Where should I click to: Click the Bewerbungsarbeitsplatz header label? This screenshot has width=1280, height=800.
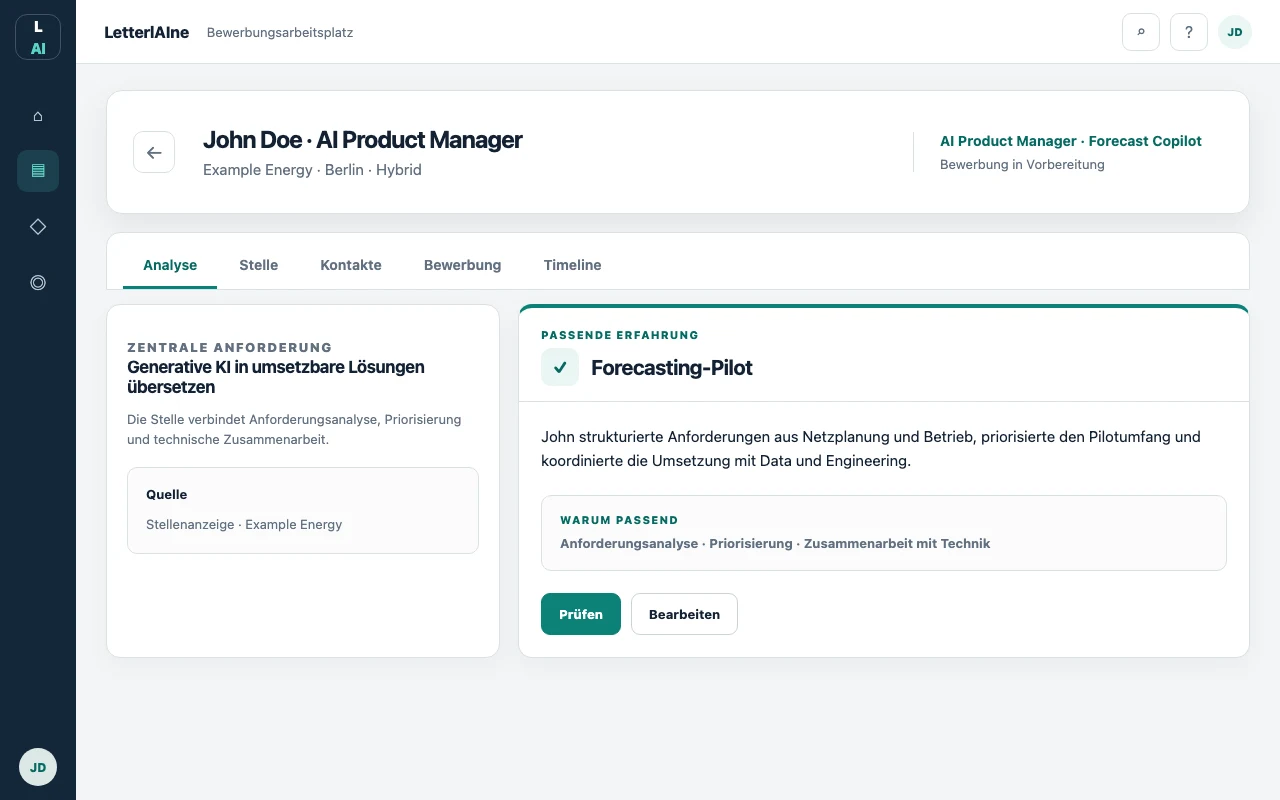(x=280, y=32)
